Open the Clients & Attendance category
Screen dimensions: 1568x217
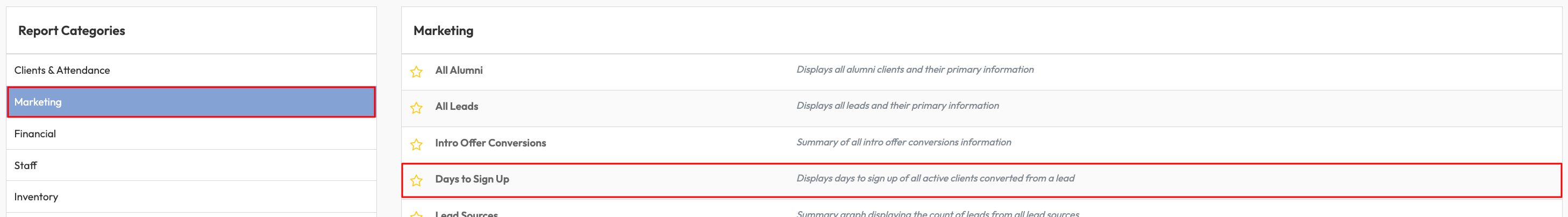[x=62, y=70]
